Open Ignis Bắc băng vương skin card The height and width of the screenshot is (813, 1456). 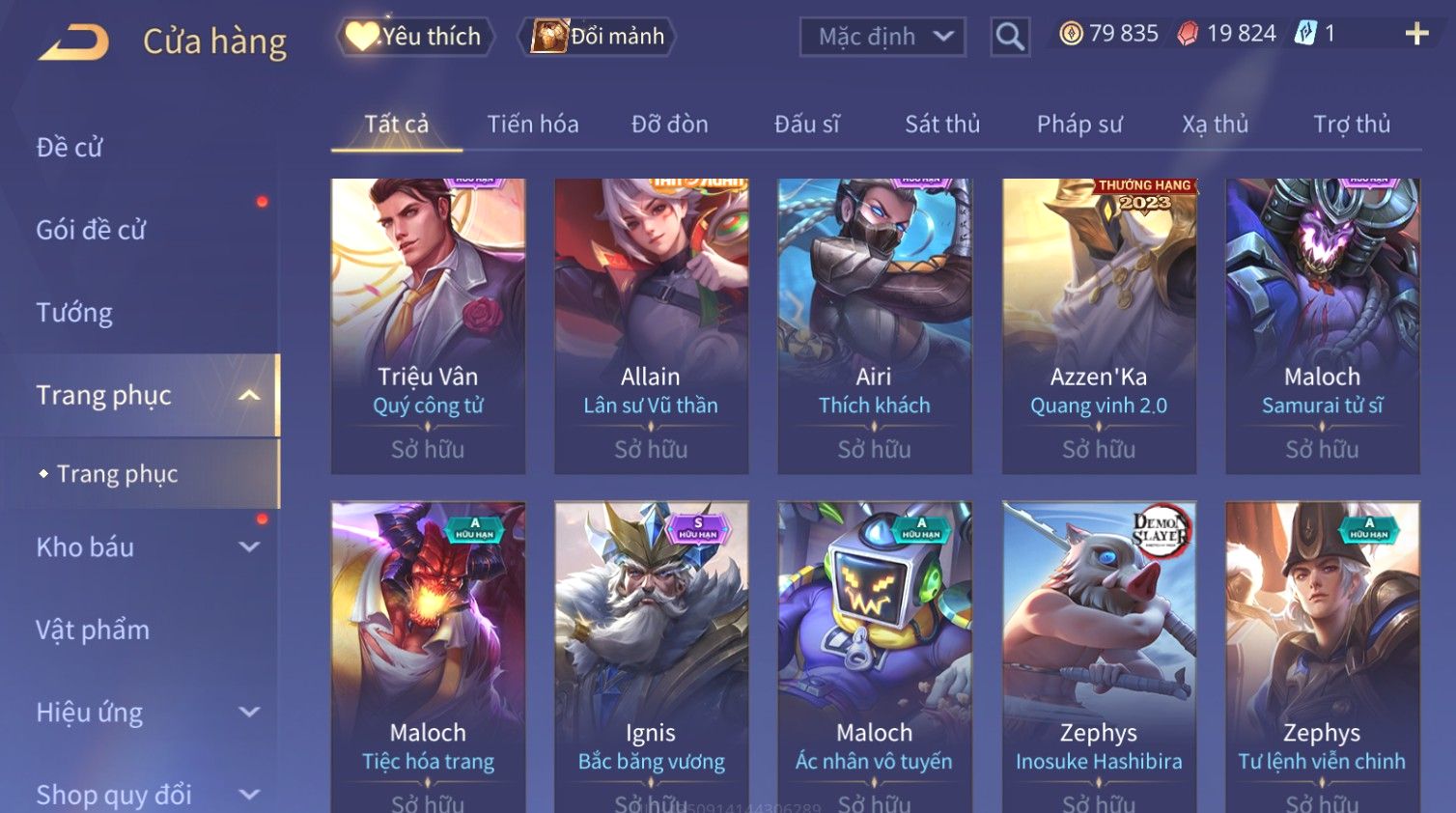(652, 657)
